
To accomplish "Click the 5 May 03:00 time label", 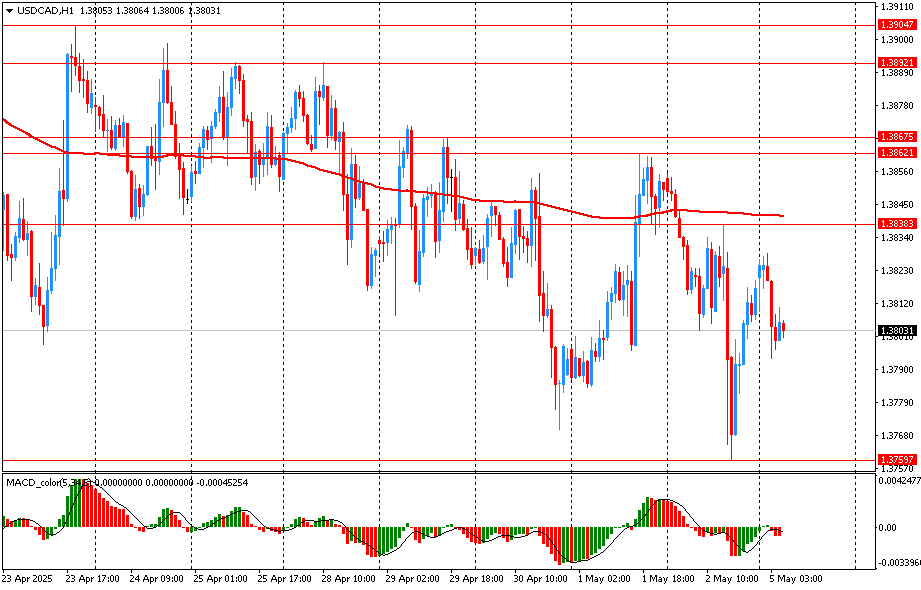I will (796, 578).
